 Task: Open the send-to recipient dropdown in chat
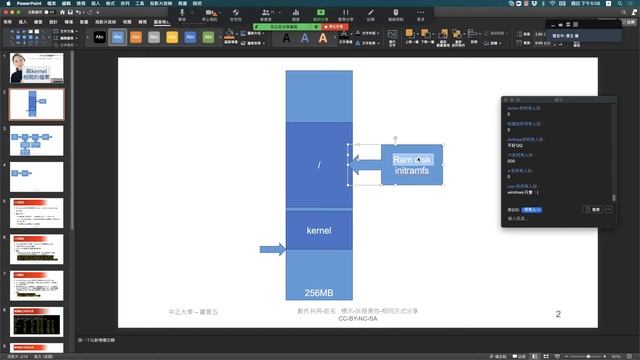click(x=532, y=210)
